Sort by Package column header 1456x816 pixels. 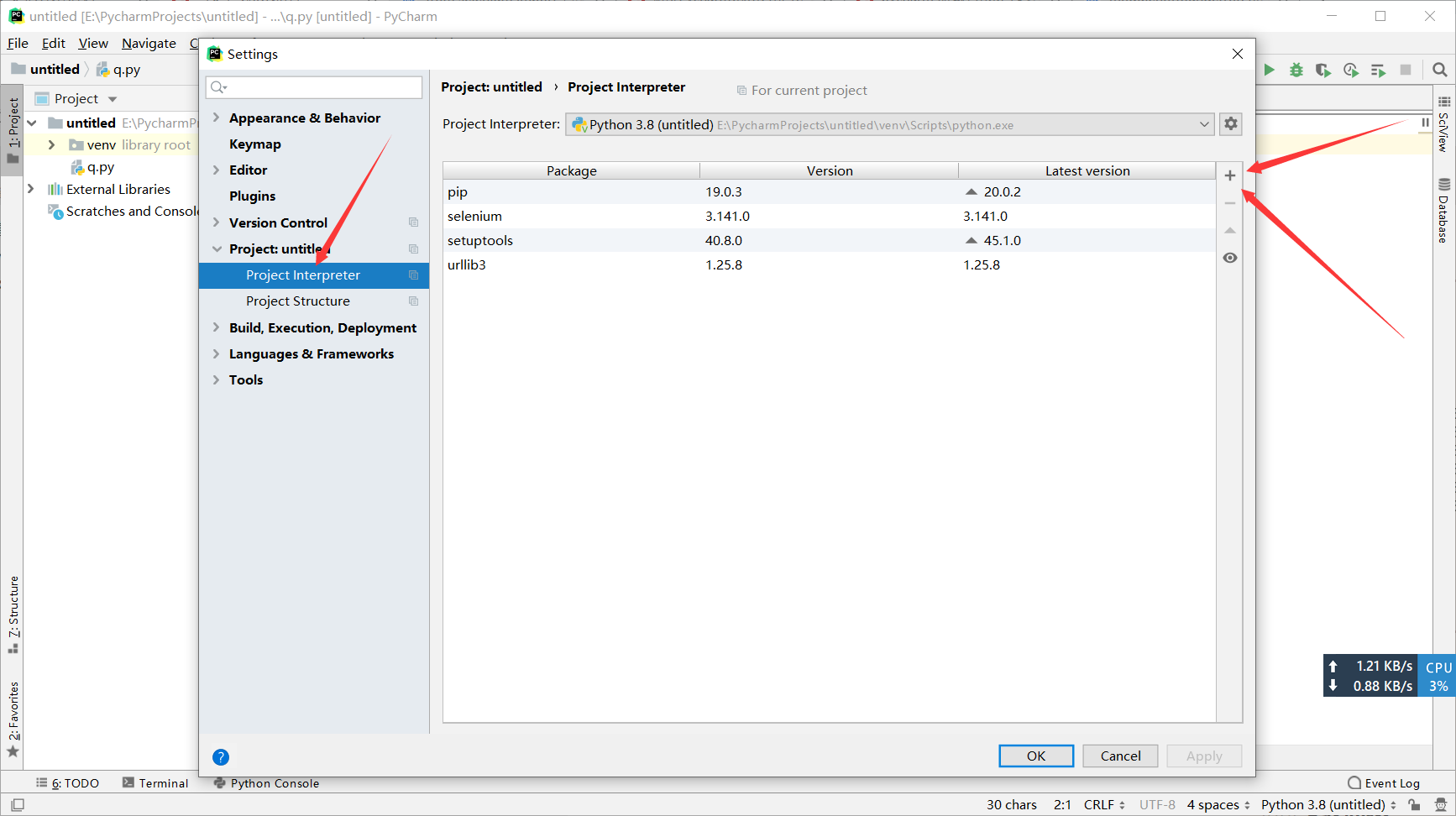tap(572, 170)
